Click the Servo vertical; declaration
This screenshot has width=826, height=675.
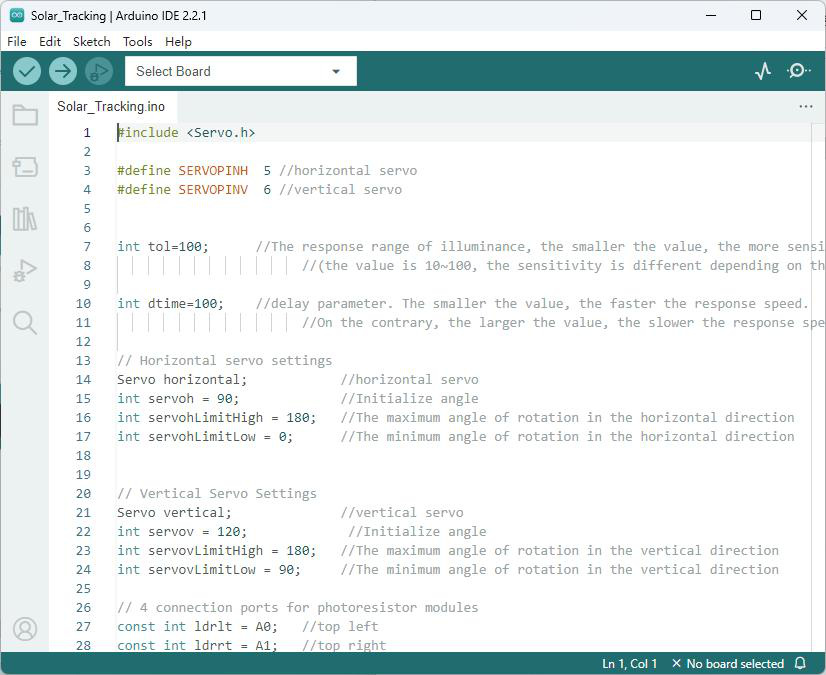(x=174, y=512)
